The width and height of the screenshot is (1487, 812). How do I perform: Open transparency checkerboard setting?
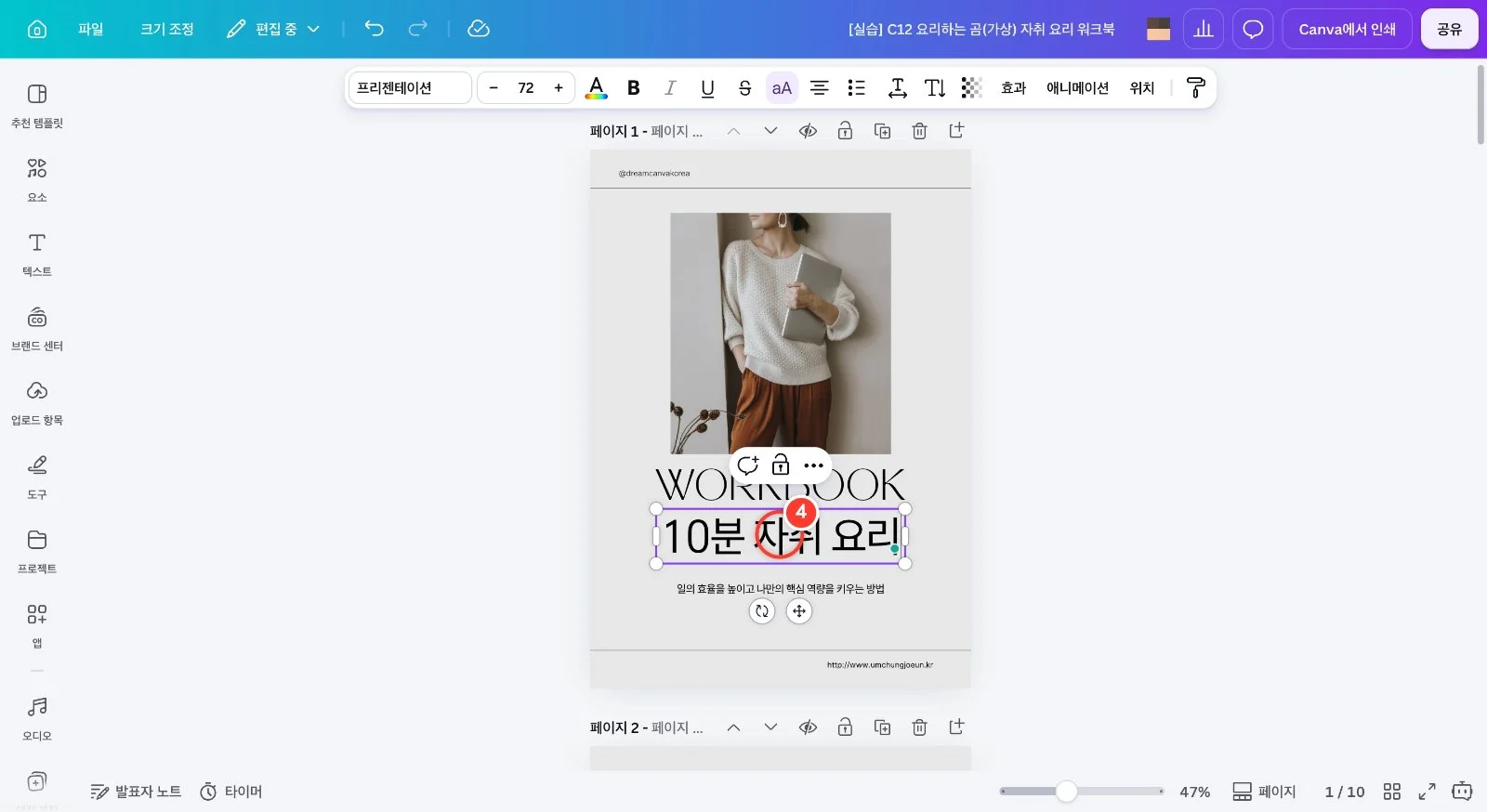point(971,87)
